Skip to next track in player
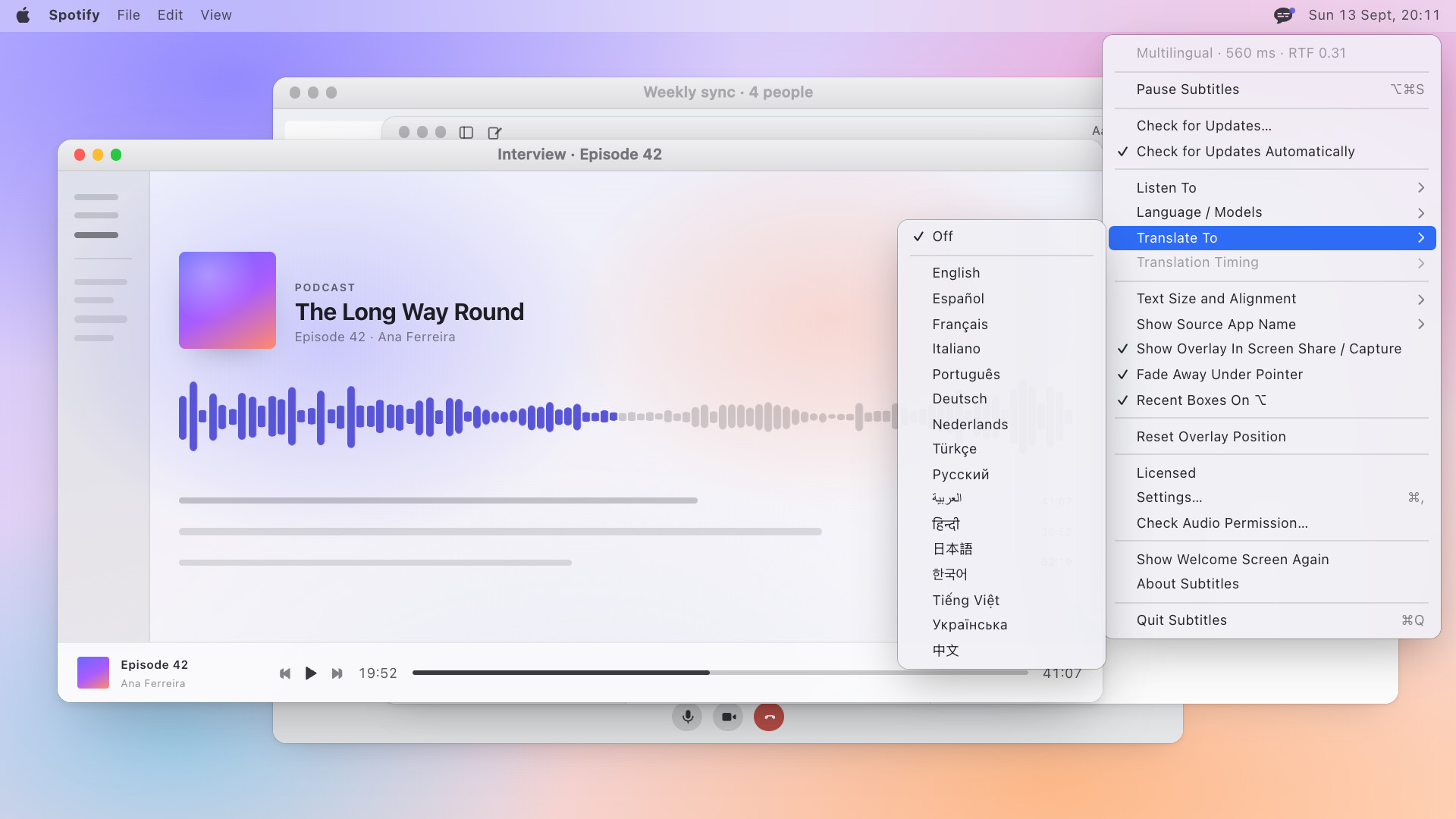1456x819 pixels. (337, 673)
